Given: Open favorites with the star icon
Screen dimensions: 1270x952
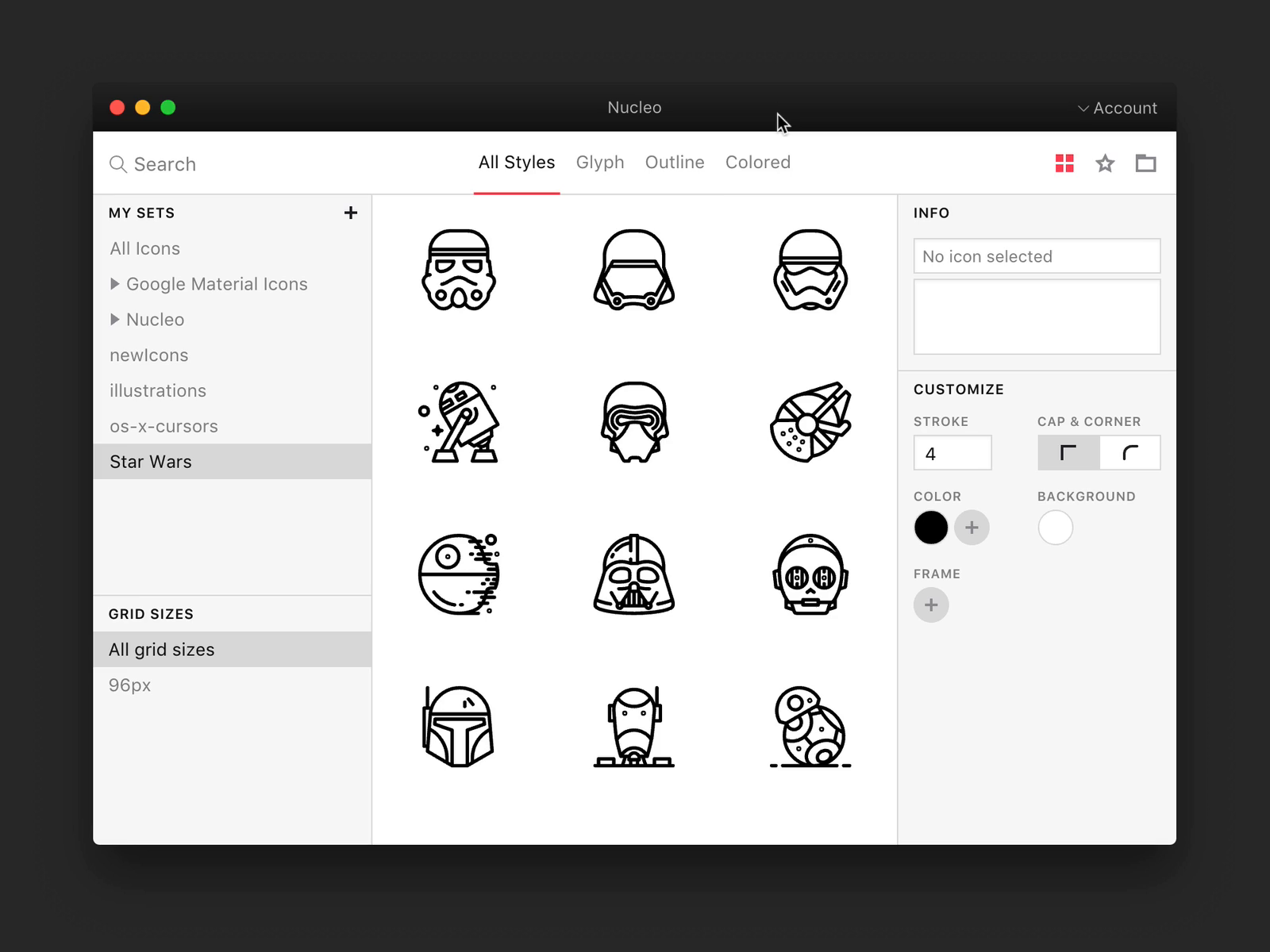Looking at the screenshot, I should 1105,163.
